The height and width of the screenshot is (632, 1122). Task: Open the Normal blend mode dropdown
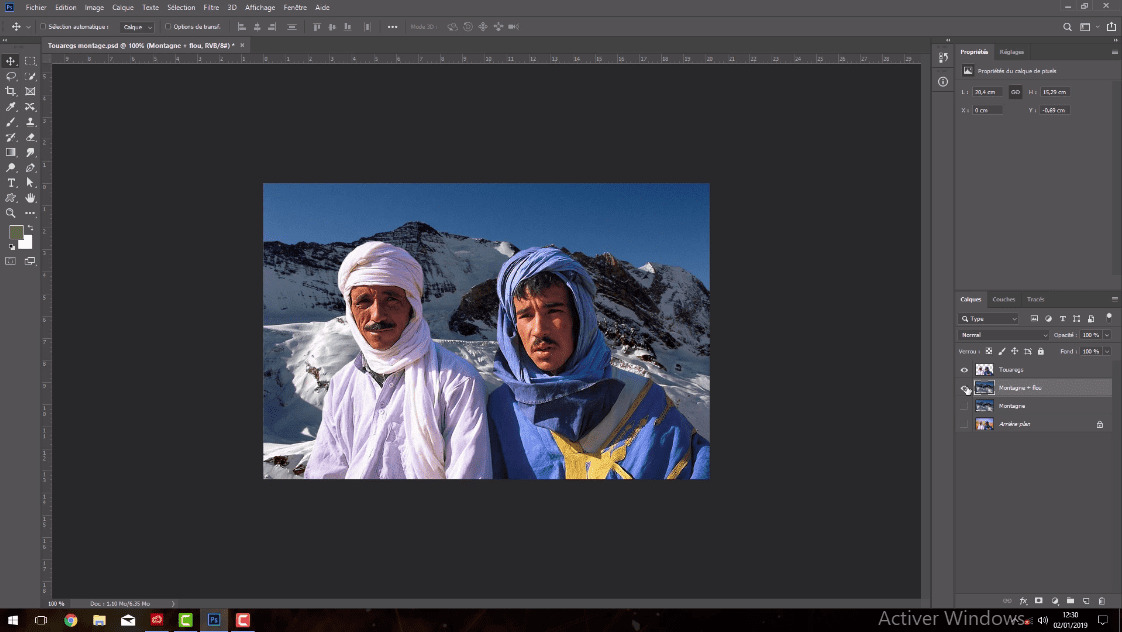click(x=1003, y=335)
